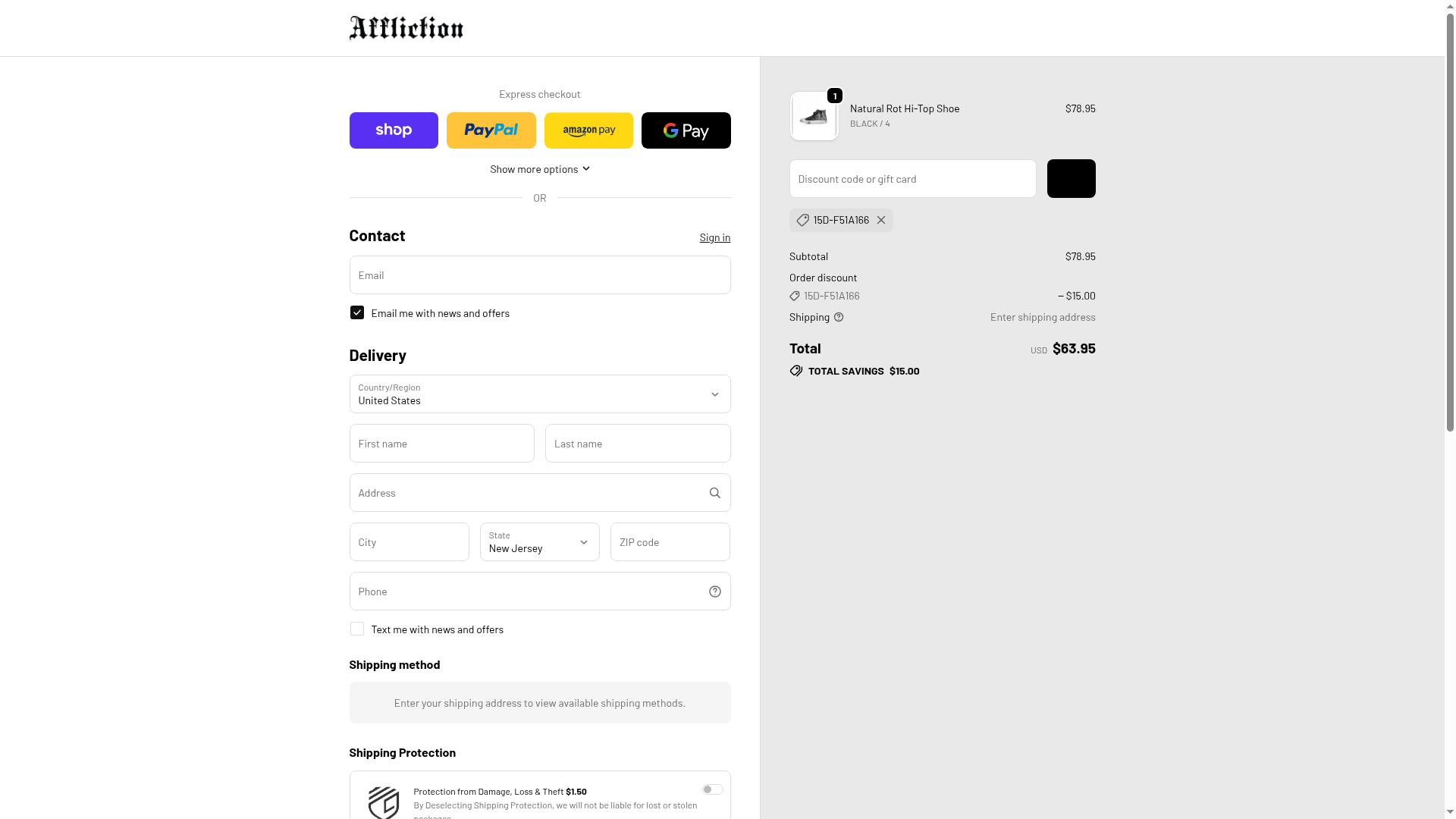Expand Show more options for express checkout

539,169
